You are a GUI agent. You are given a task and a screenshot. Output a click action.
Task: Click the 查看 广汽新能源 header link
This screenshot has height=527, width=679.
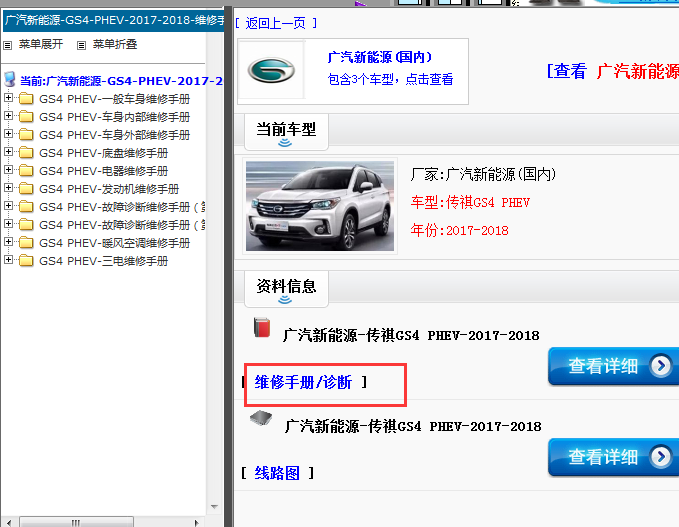(613, 71)
